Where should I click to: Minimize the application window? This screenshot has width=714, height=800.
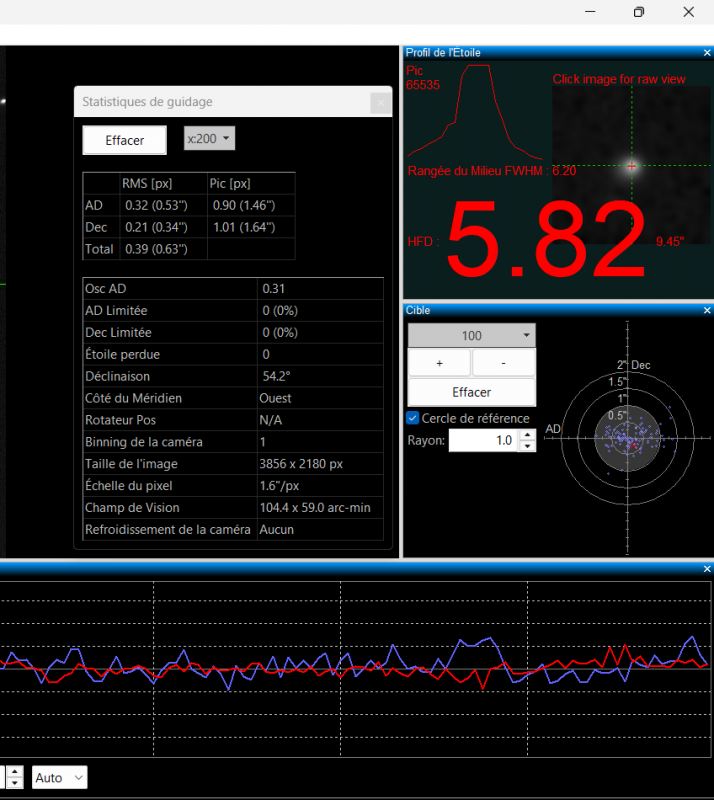(x=590, y=12)
